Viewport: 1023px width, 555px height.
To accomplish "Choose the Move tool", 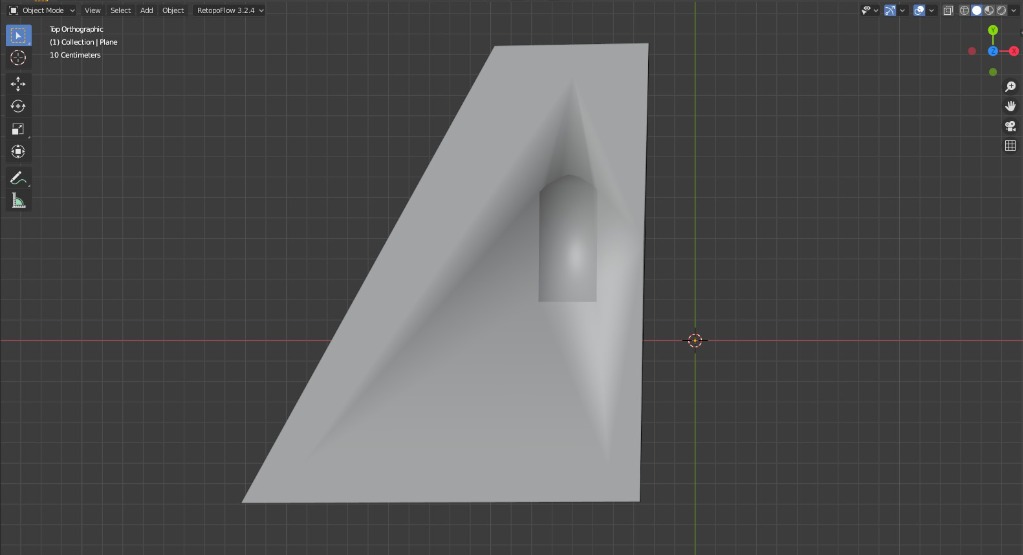I will coord(18,84).
